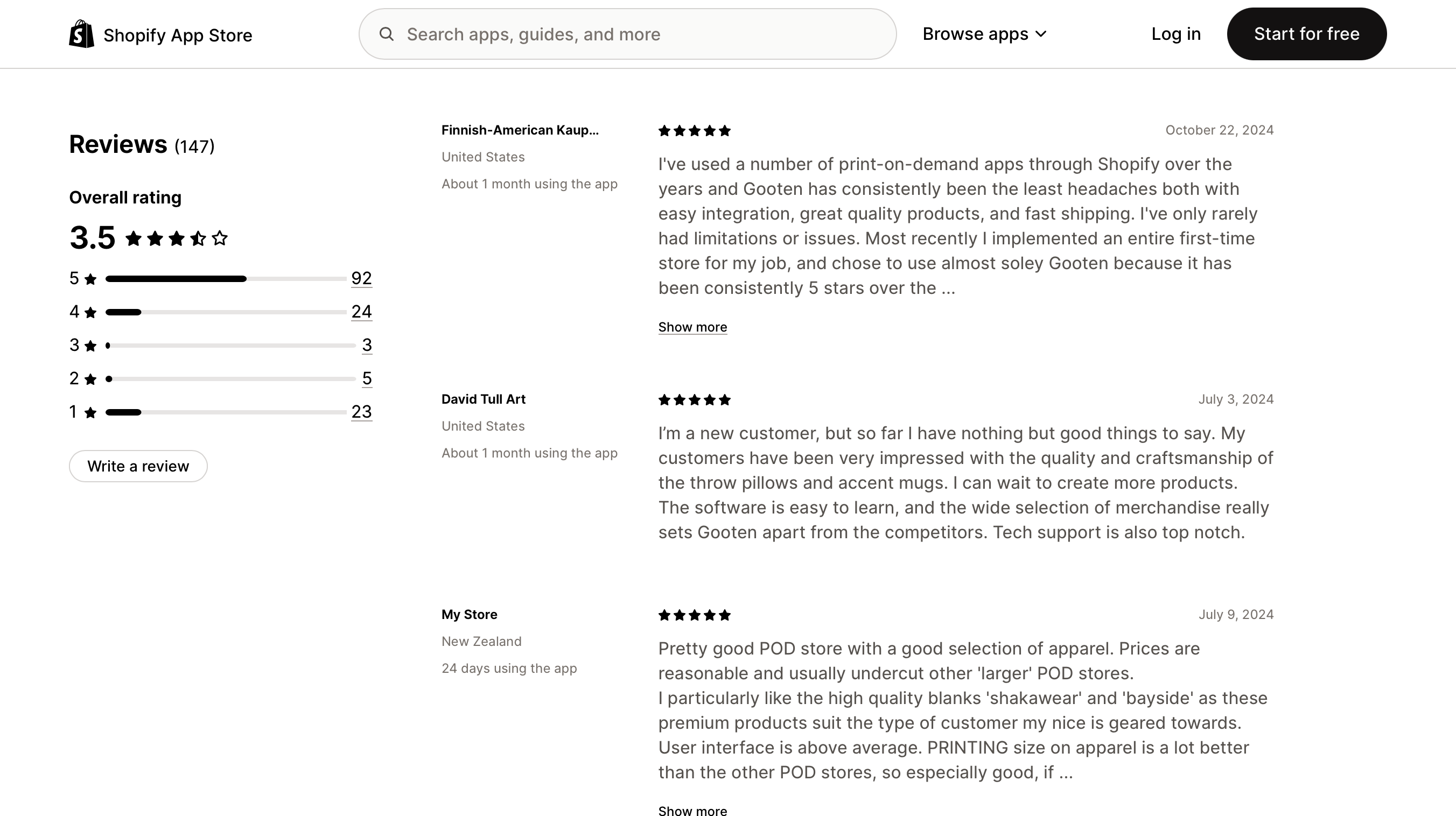Click the five-star rating on Finnish-American review
Image resolution: width=1456 pixels, height=816 pixels.
tap(694, 131)
